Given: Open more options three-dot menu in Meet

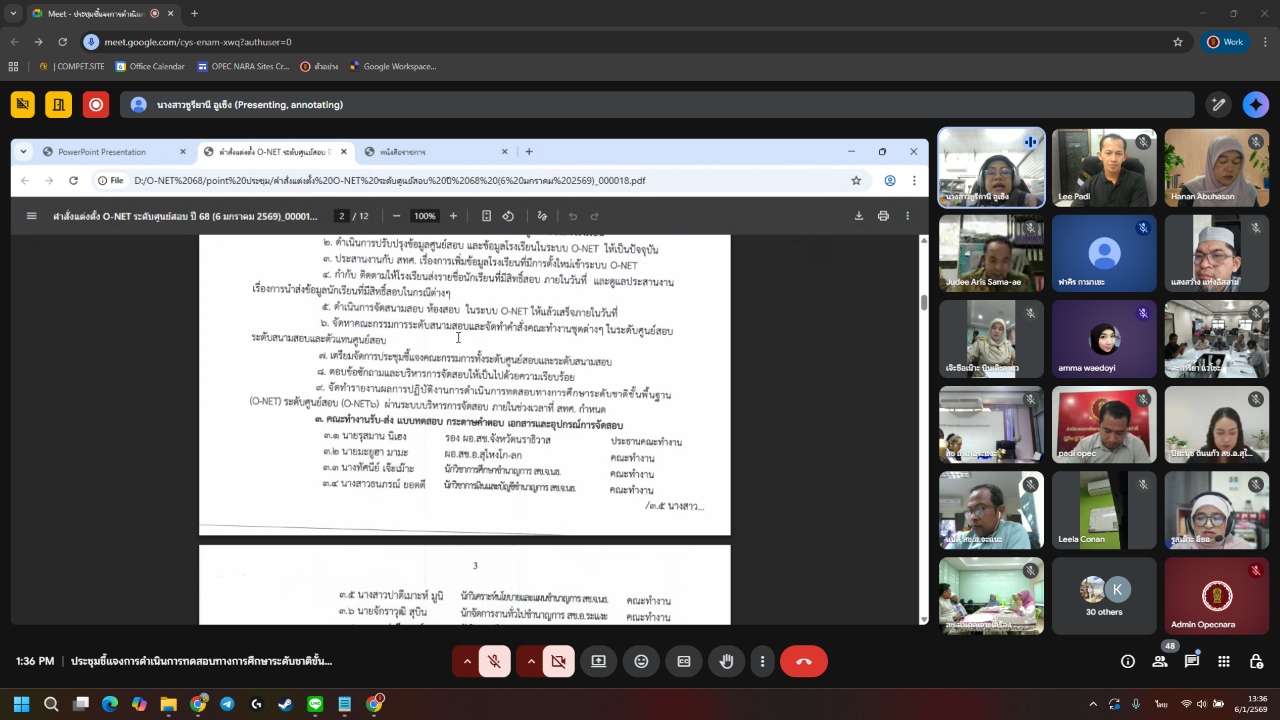Looking at the screenshot, I should point(762,661).
